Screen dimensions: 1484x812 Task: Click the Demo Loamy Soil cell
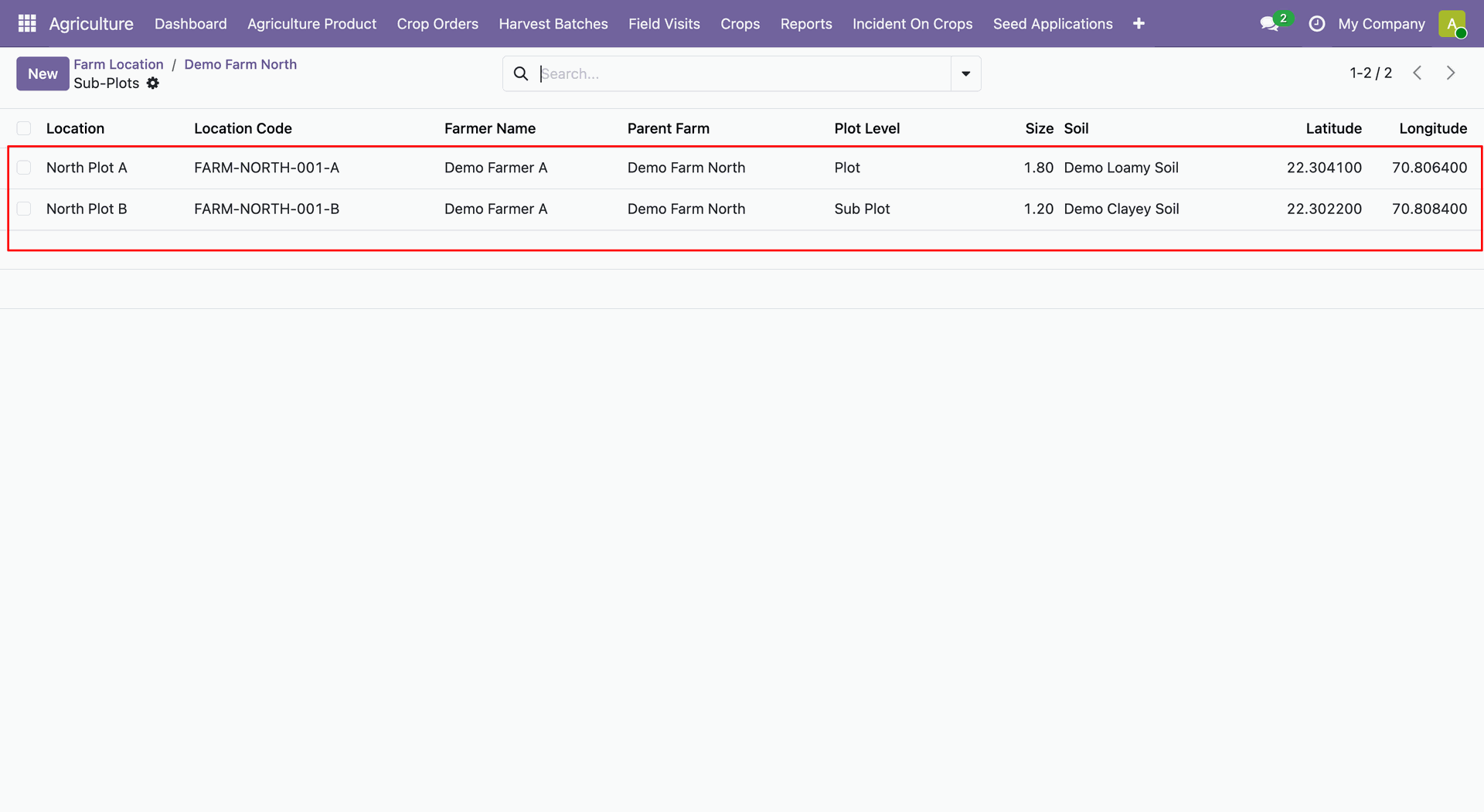point(1122,168)
